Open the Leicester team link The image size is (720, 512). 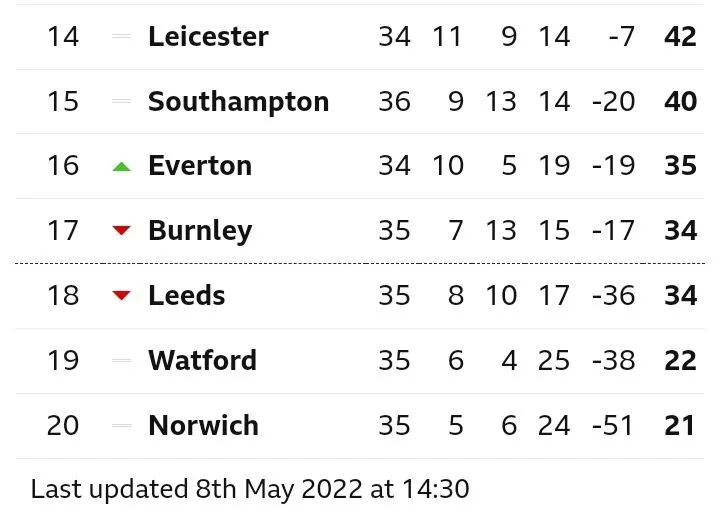tap(208, 37)
